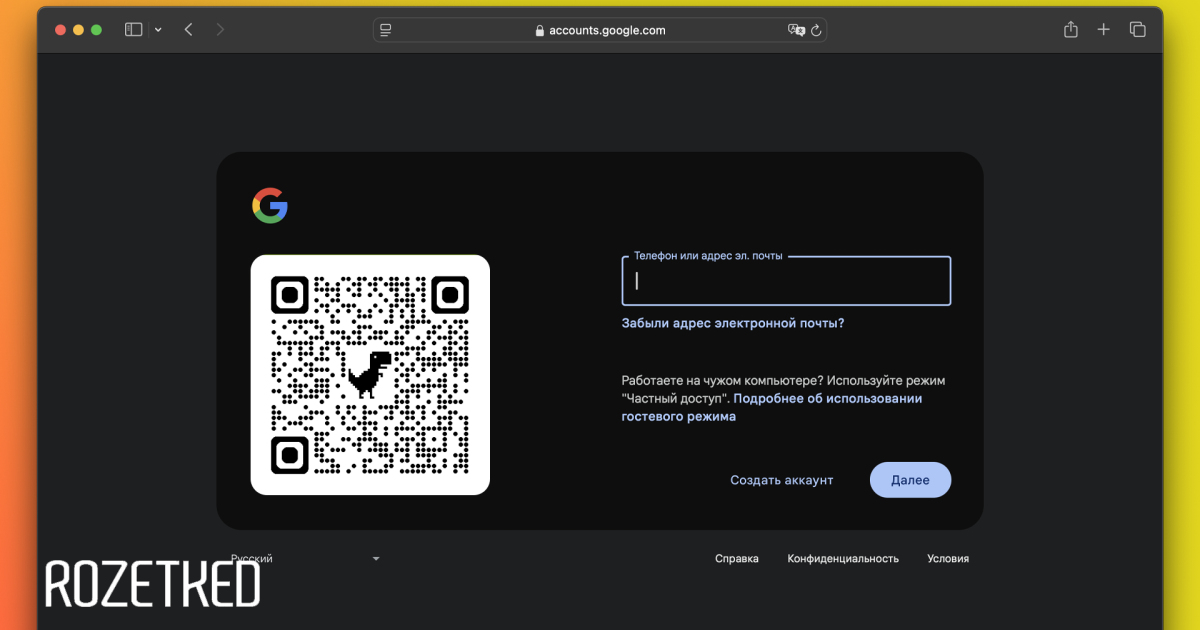Image resolution: width=1200 pixels, height=630 pixels.
Task: Open the Share icon in the toolbar
Action: pos(1071,29)
